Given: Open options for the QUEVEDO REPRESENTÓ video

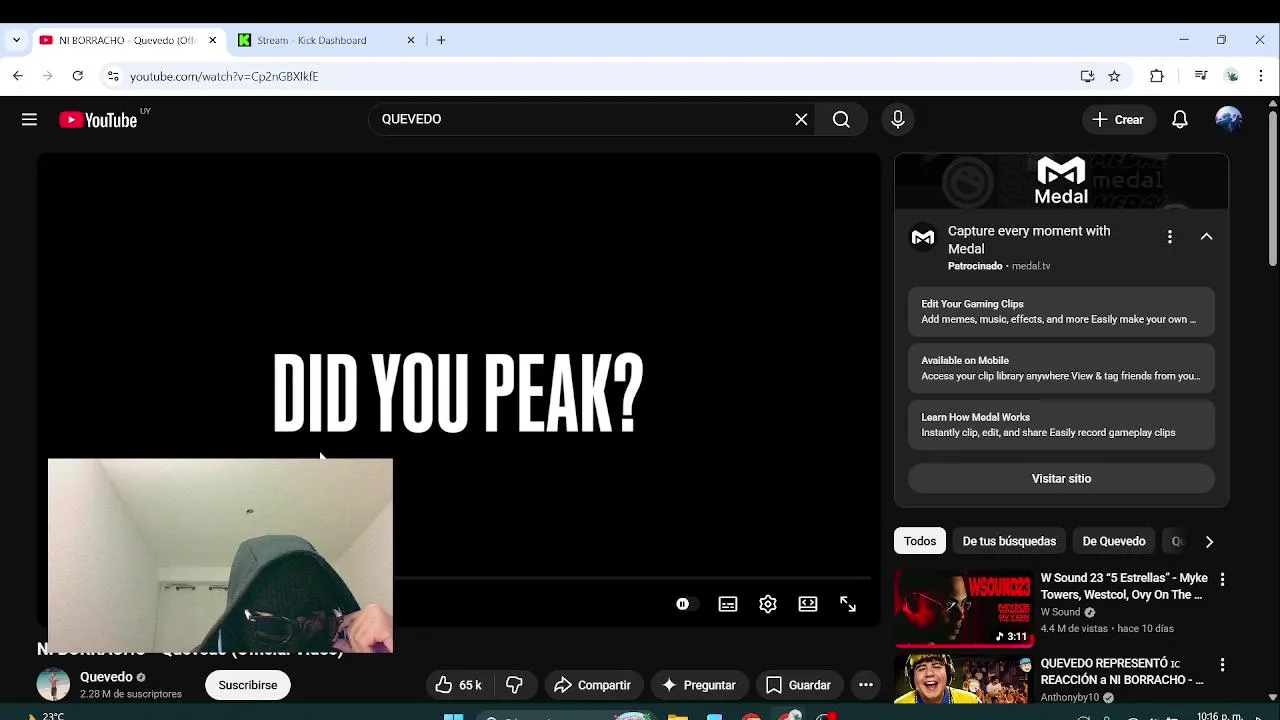Looking at the screenshot, I should point(1222,665).
